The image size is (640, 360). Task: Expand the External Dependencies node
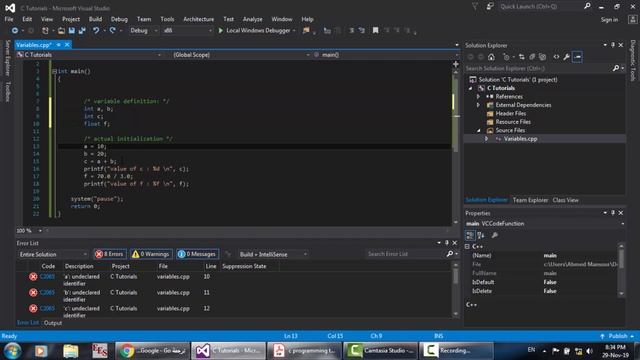tap(478, 105)
